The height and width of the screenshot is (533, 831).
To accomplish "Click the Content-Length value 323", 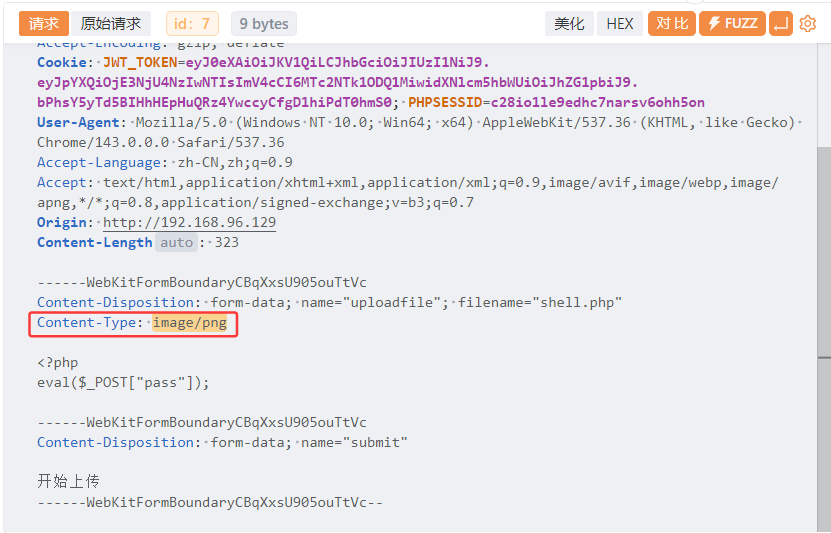I will click(227, 242).
